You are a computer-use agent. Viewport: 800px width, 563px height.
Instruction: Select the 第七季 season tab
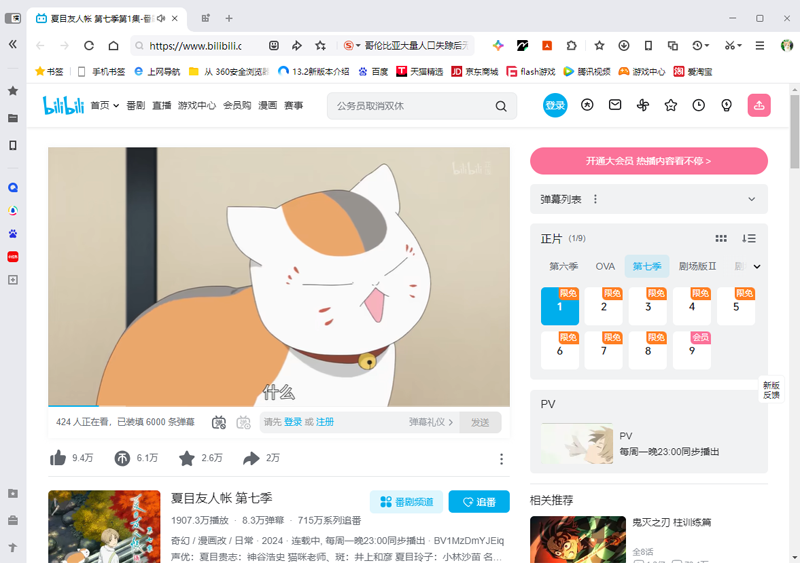point(647,266)
